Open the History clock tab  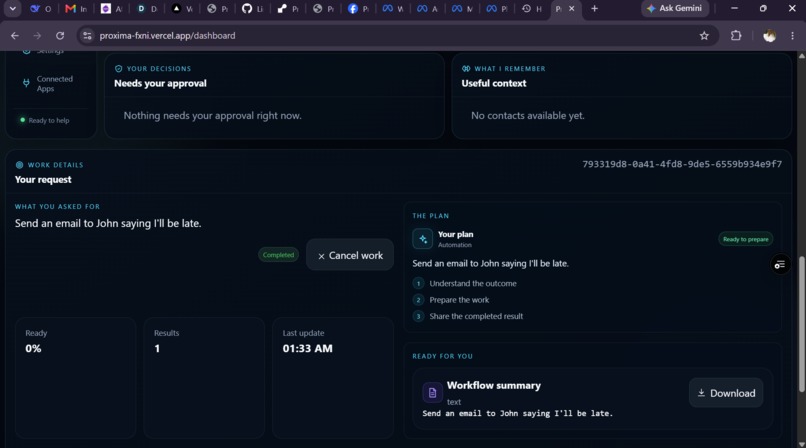532,9
